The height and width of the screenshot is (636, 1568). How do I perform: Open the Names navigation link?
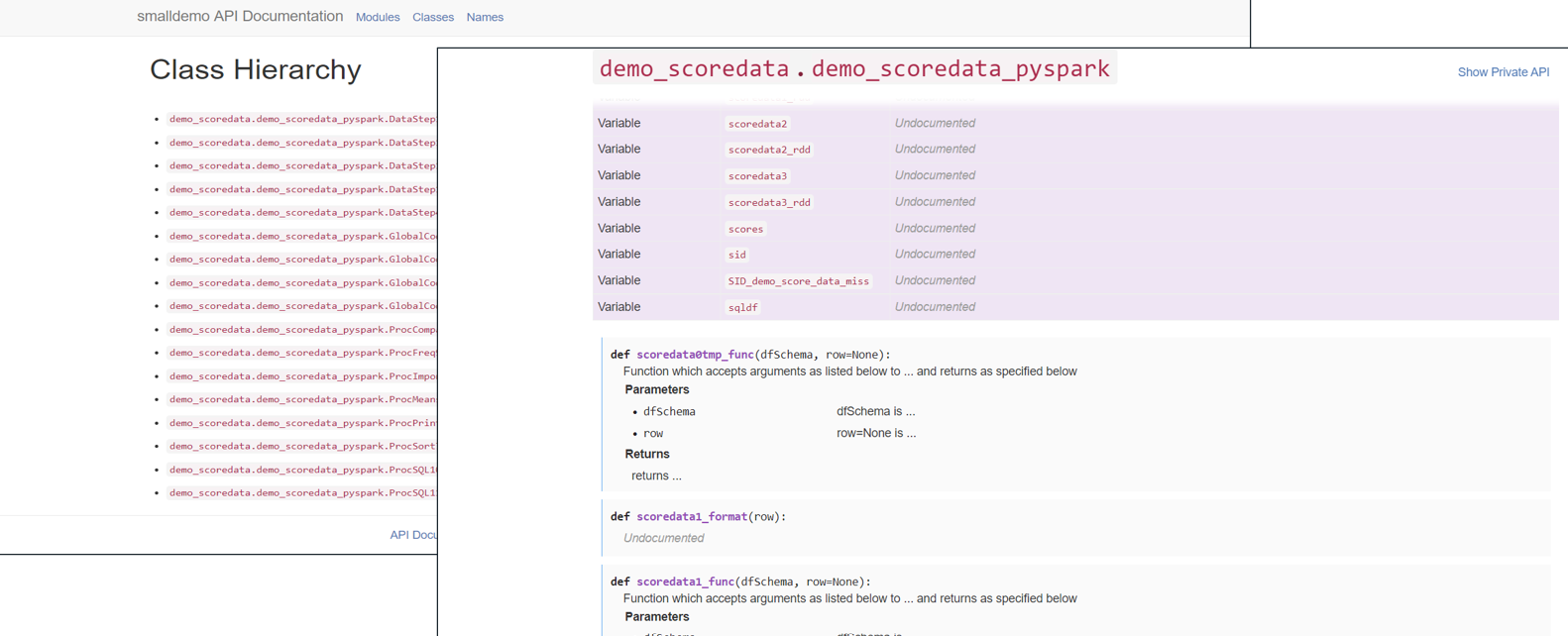click(485, 17)
